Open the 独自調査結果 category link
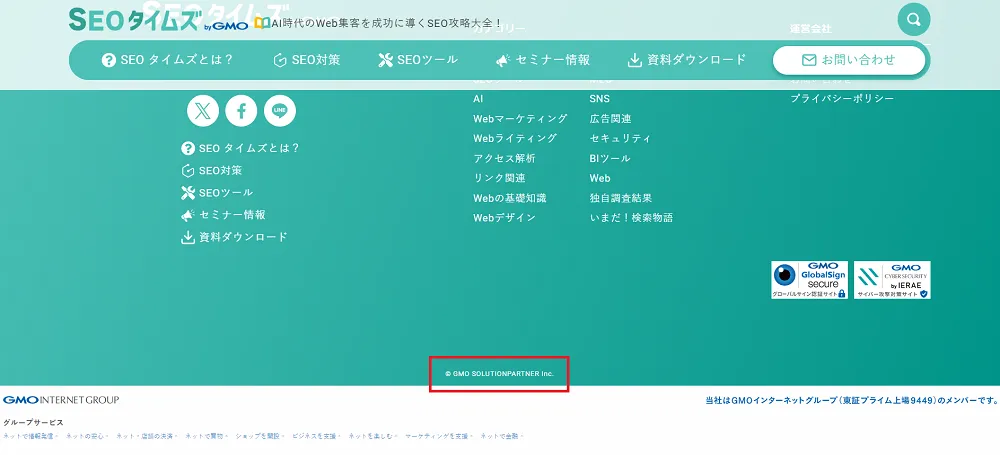Image resolution: width=1000 pixels, height=455 pixels. pyautogui.click(x=621, y=198)
